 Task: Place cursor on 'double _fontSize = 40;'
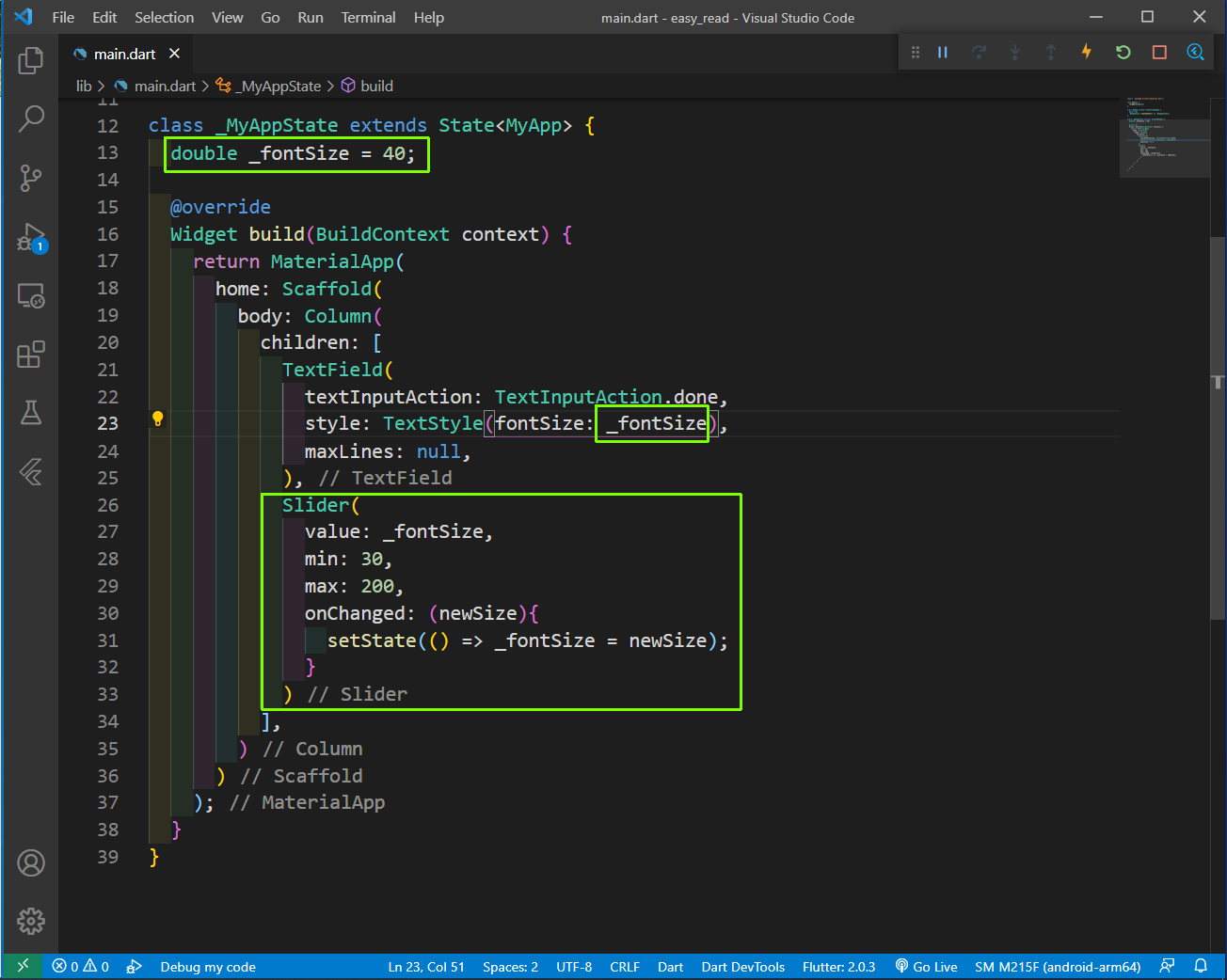[x=293, y=153]
